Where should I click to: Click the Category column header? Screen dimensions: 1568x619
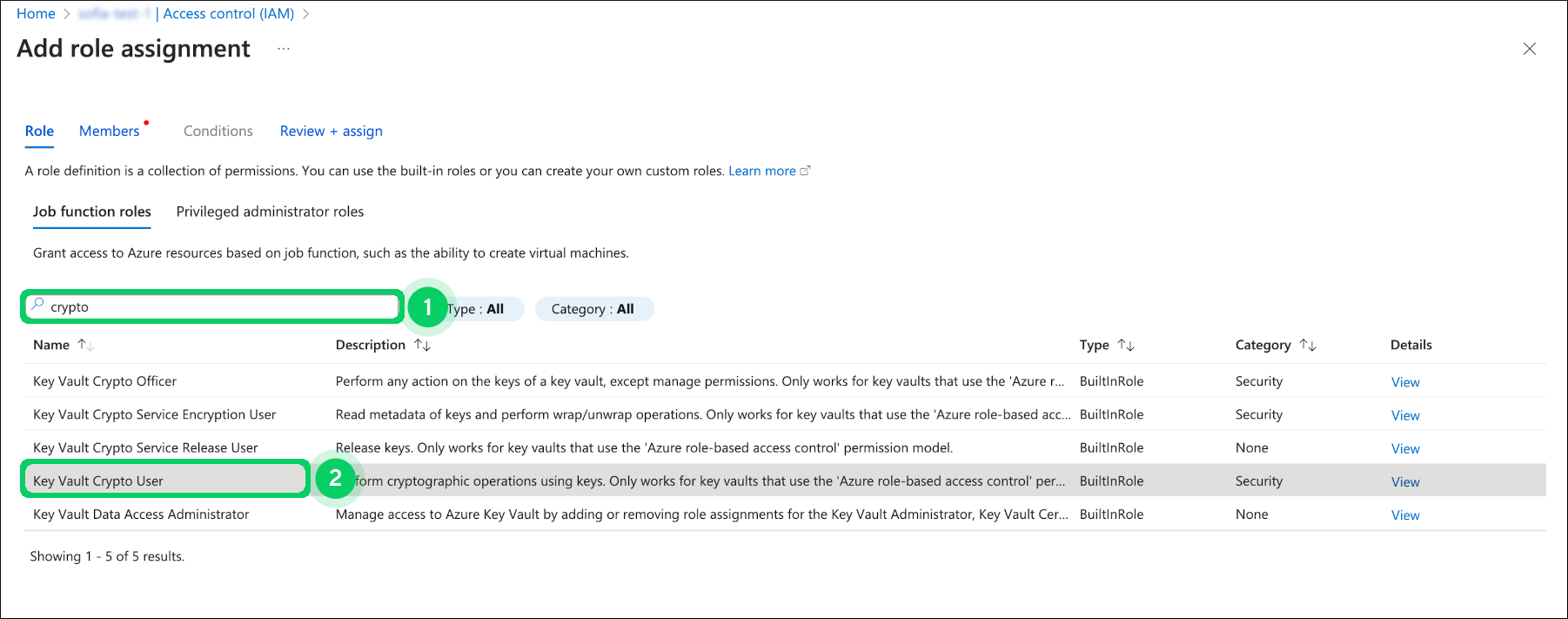click(1263, 345)
